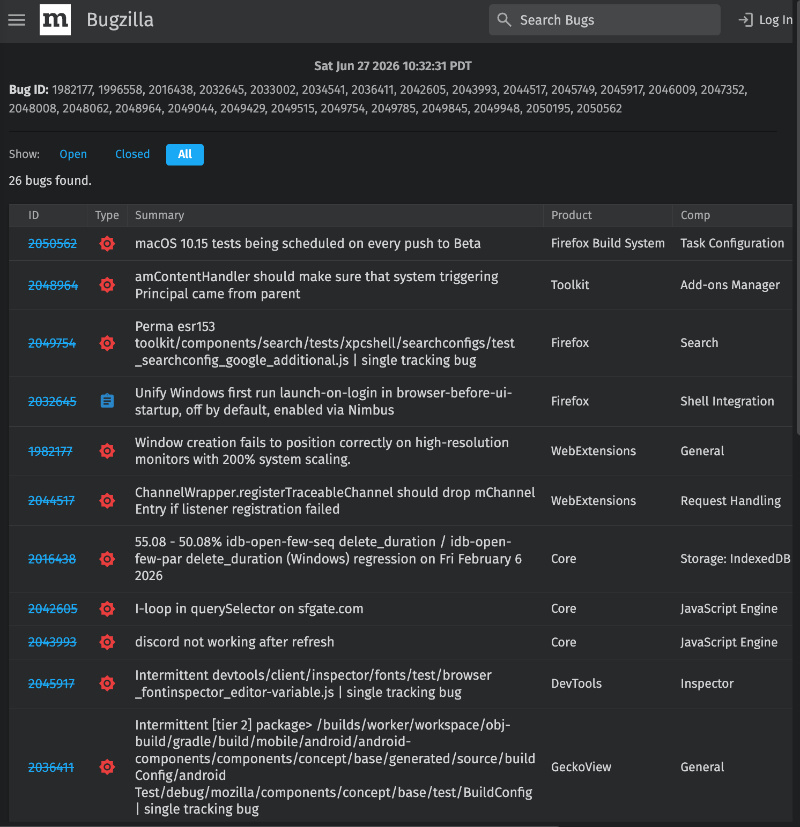
Task: Sort by Product column header
Action: [571, 215]
